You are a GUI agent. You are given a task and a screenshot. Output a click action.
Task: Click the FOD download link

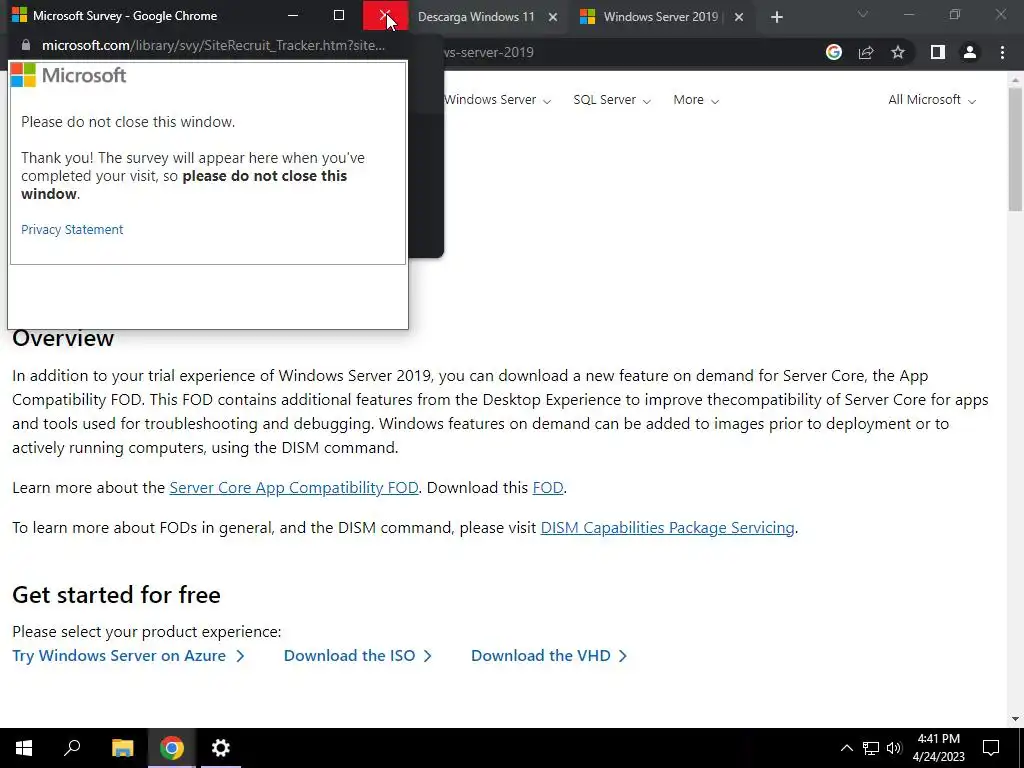tap(548, 488)
